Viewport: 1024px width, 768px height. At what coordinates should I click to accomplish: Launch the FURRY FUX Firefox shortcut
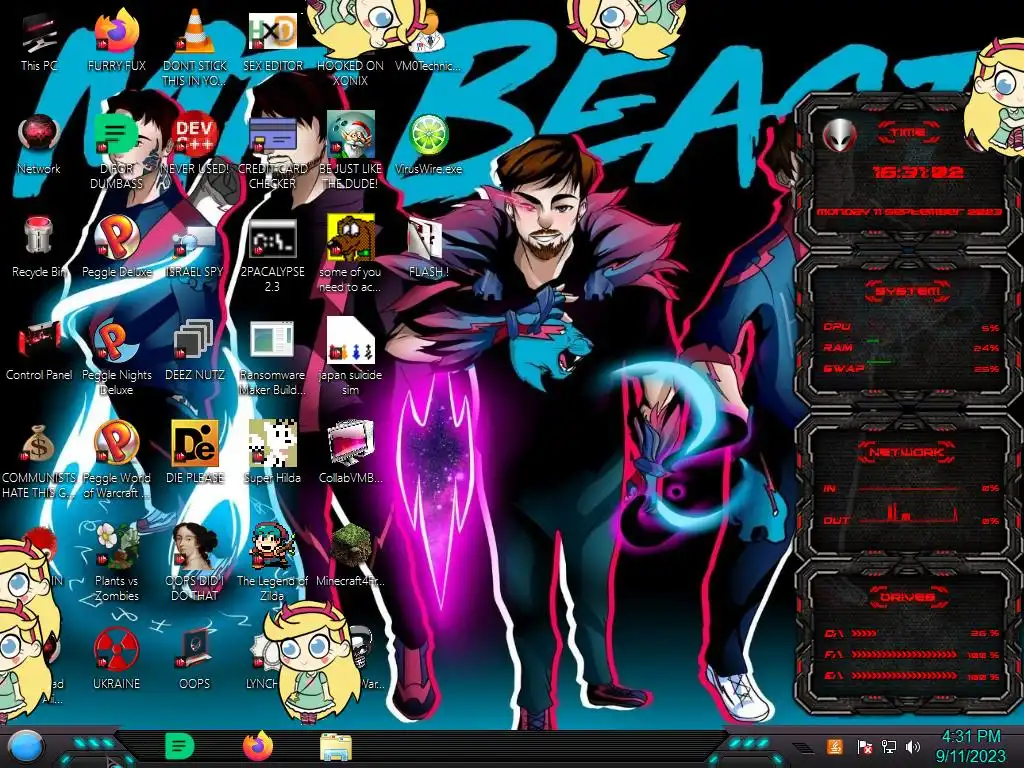coord(116,42)
